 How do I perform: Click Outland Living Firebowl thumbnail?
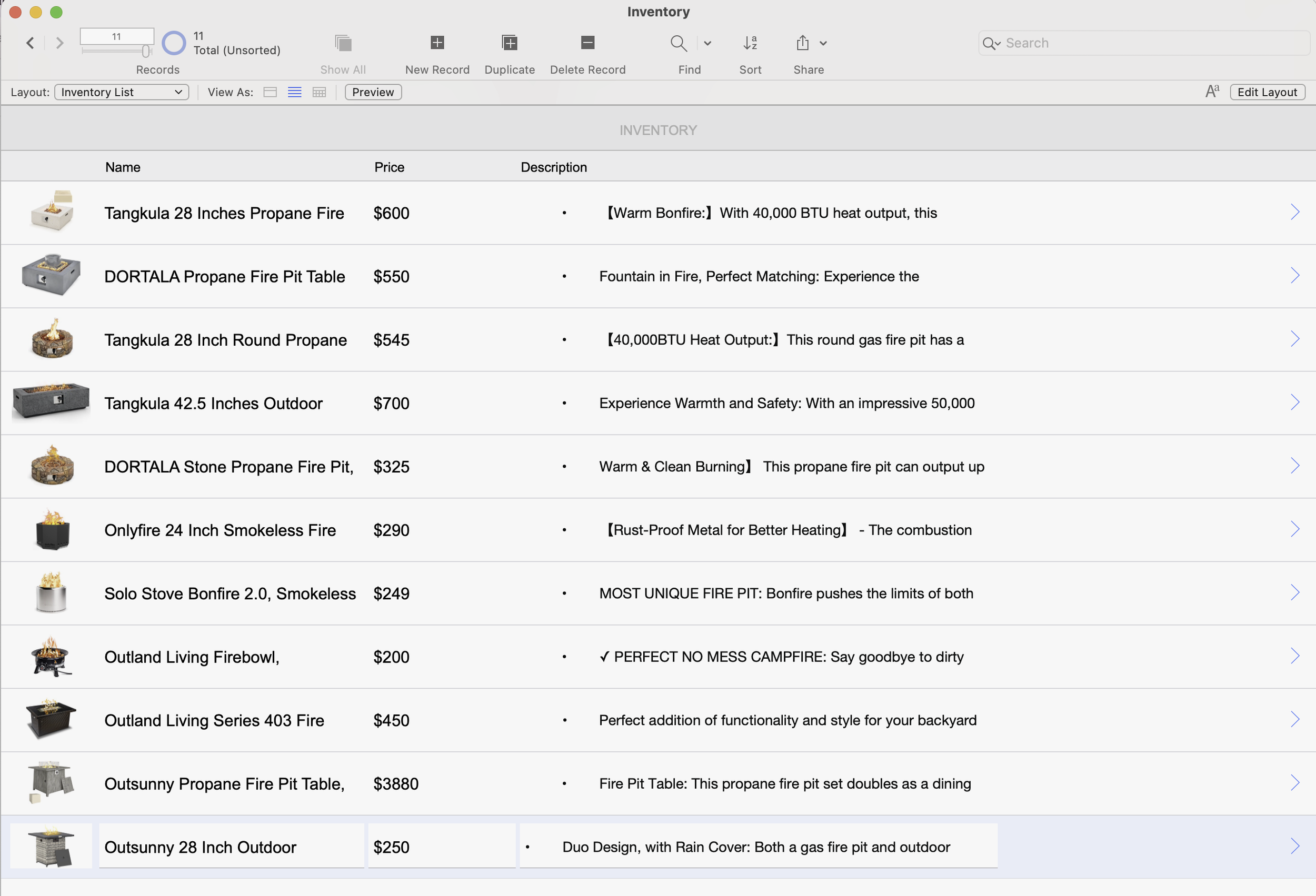pos(51,656)
